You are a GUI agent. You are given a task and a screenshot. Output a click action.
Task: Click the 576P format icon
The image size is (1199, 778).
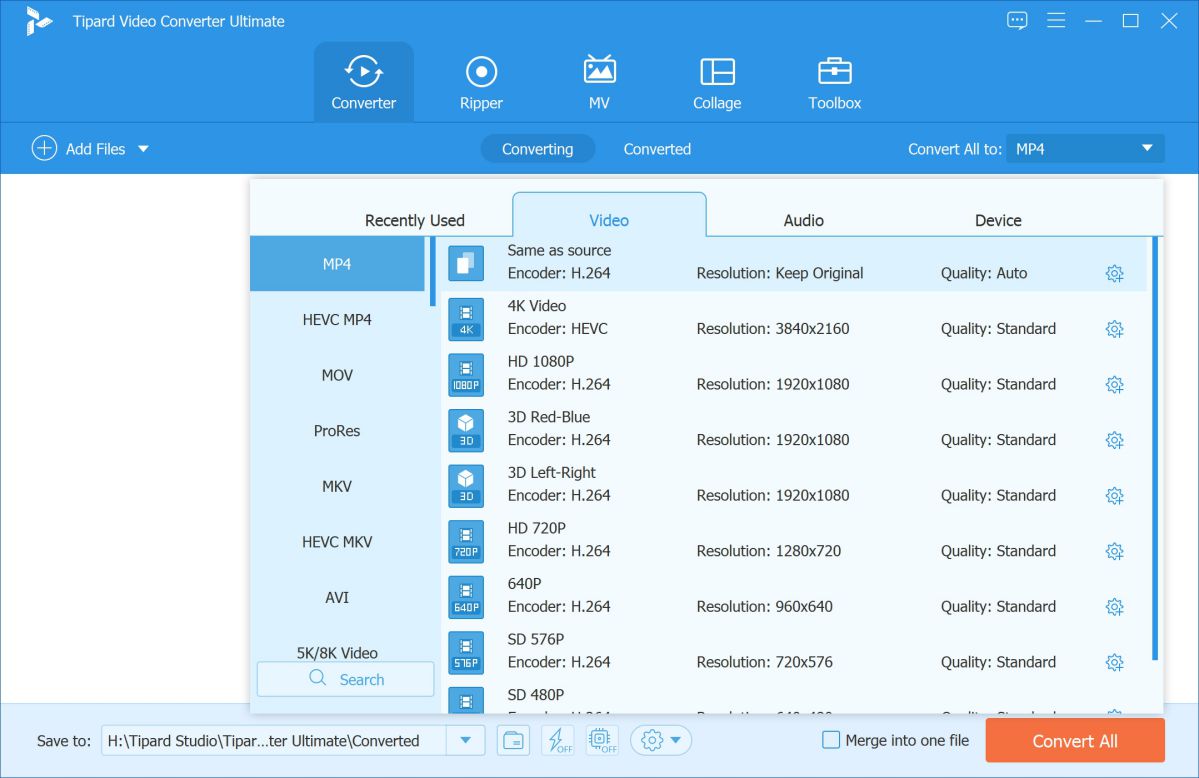coord(466,653)
